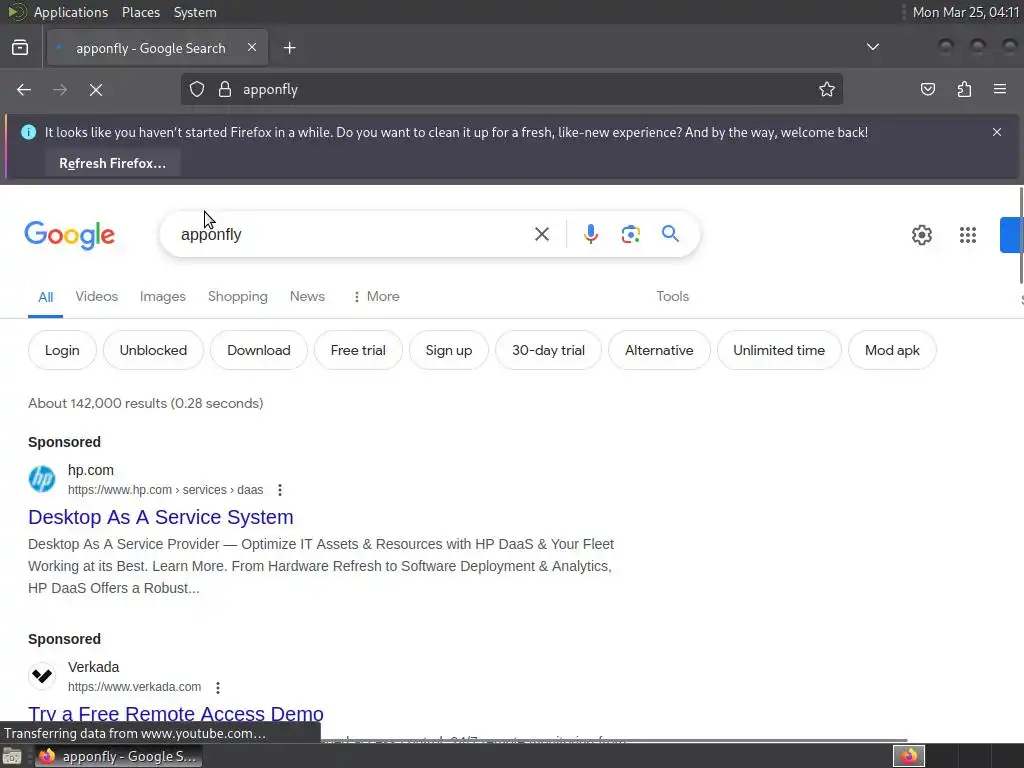Viewport: 1024px width, 768px height.
Task: Open Desktop As A Service System link
Action: 161,517
